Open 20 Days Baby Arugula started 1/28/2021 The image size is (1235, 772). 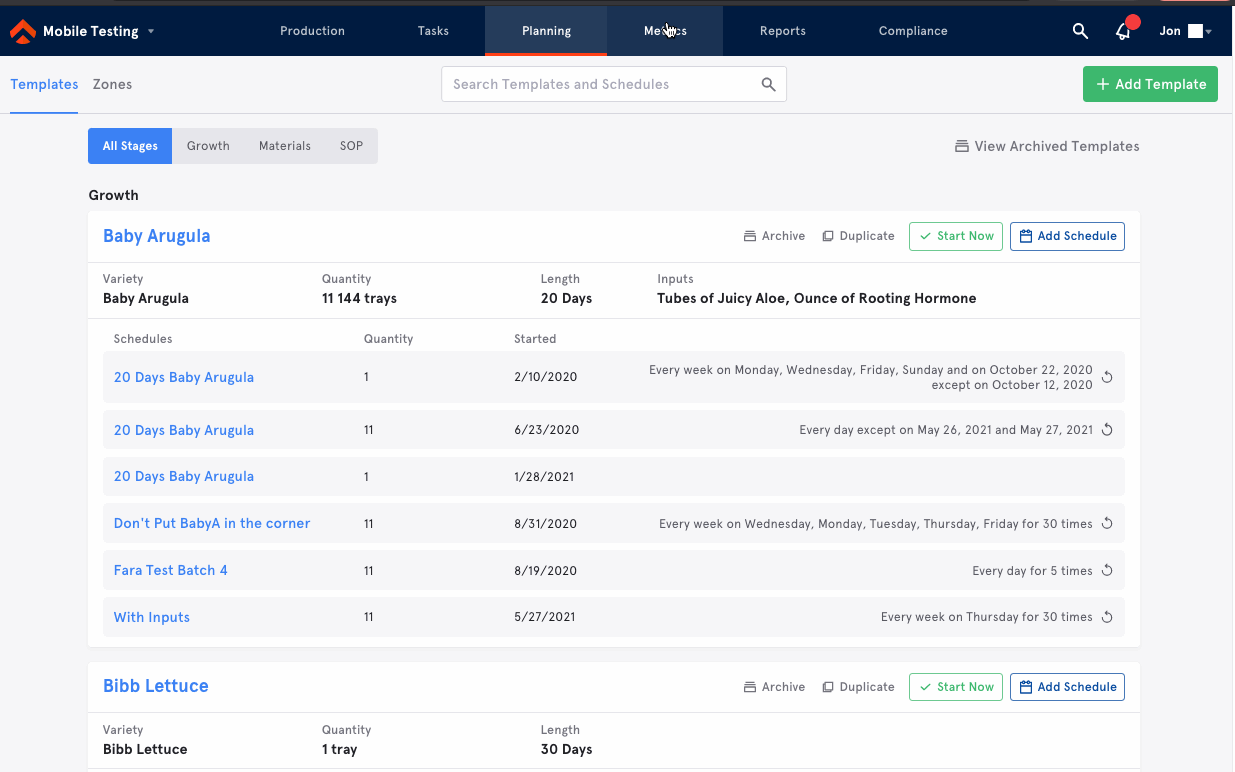tap(184, 476)
